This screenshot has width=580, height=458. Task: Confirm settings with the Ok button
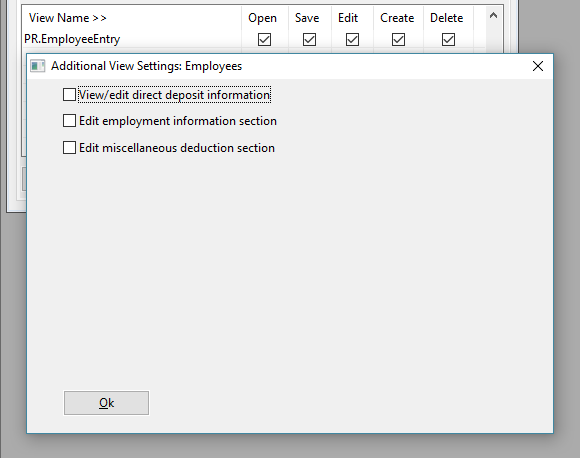(107, 403)
